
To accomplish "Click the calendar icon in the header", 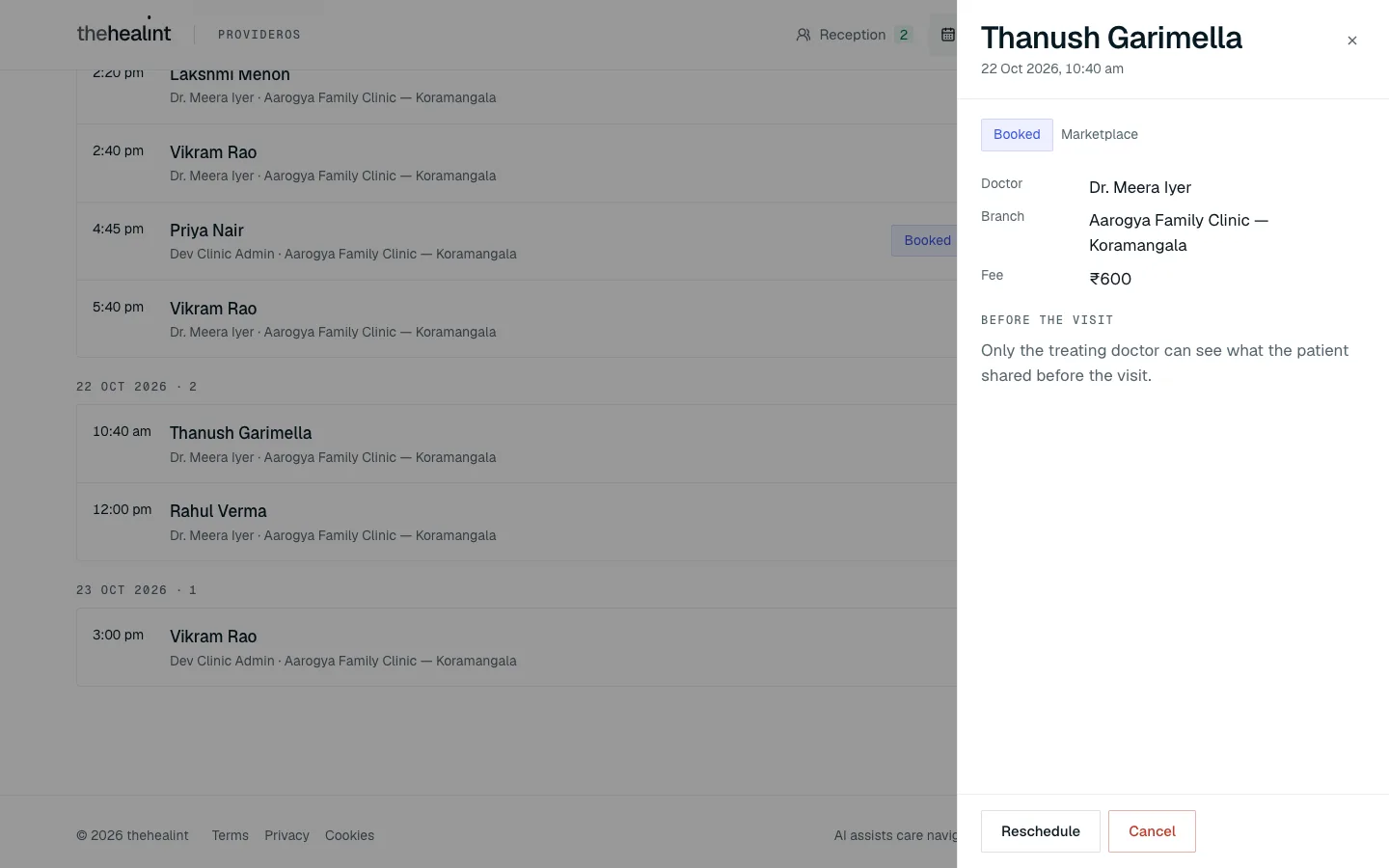I will click(x=947, y=35).
